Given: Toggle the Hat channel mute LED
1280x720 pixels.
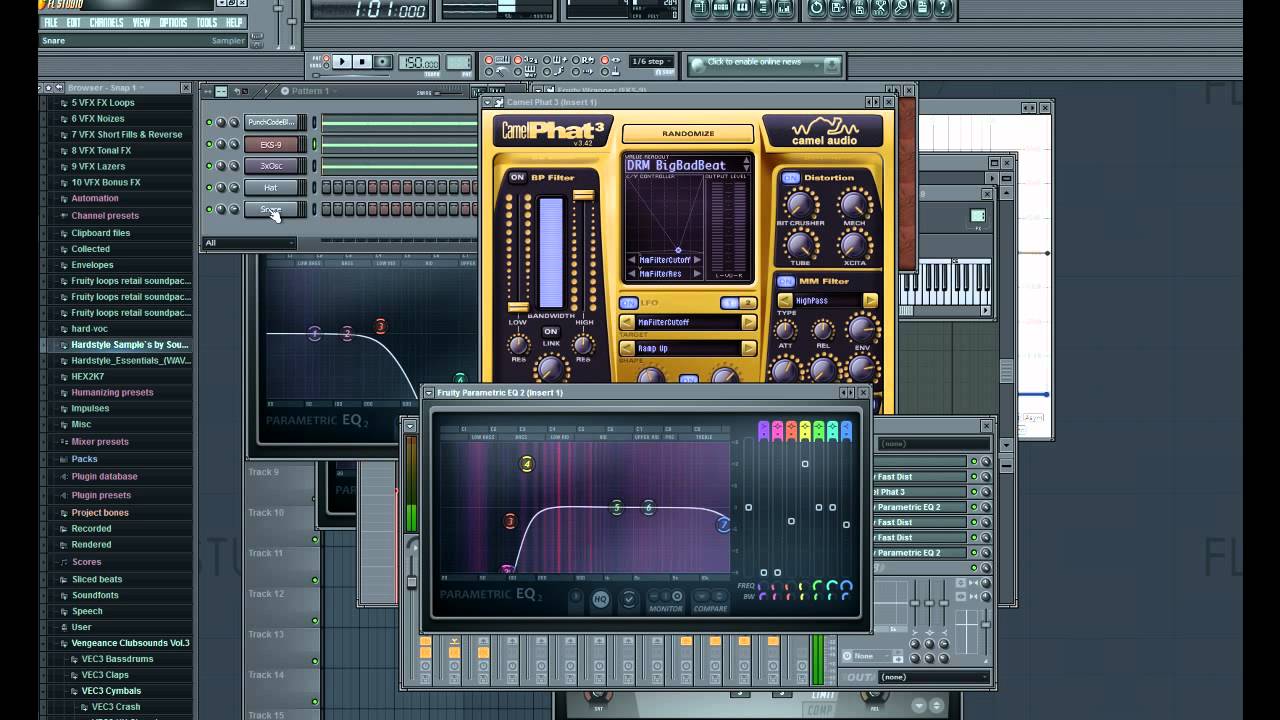Looking at the screenshot, I should pos(209,187).
